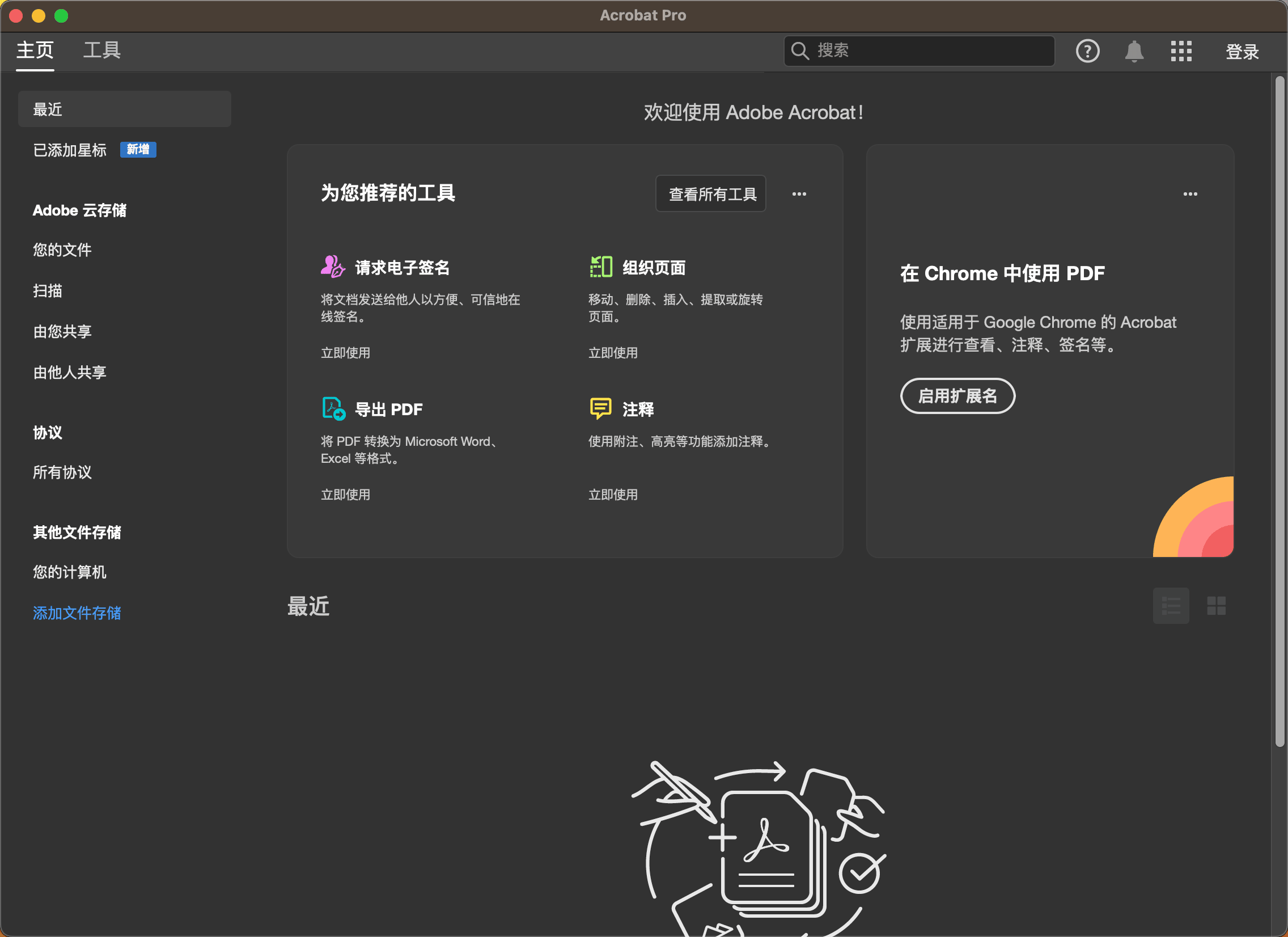The image size is (1288, 937).
Task: Select 已添加星标 in the sidebar
Action: coord(70,150)
